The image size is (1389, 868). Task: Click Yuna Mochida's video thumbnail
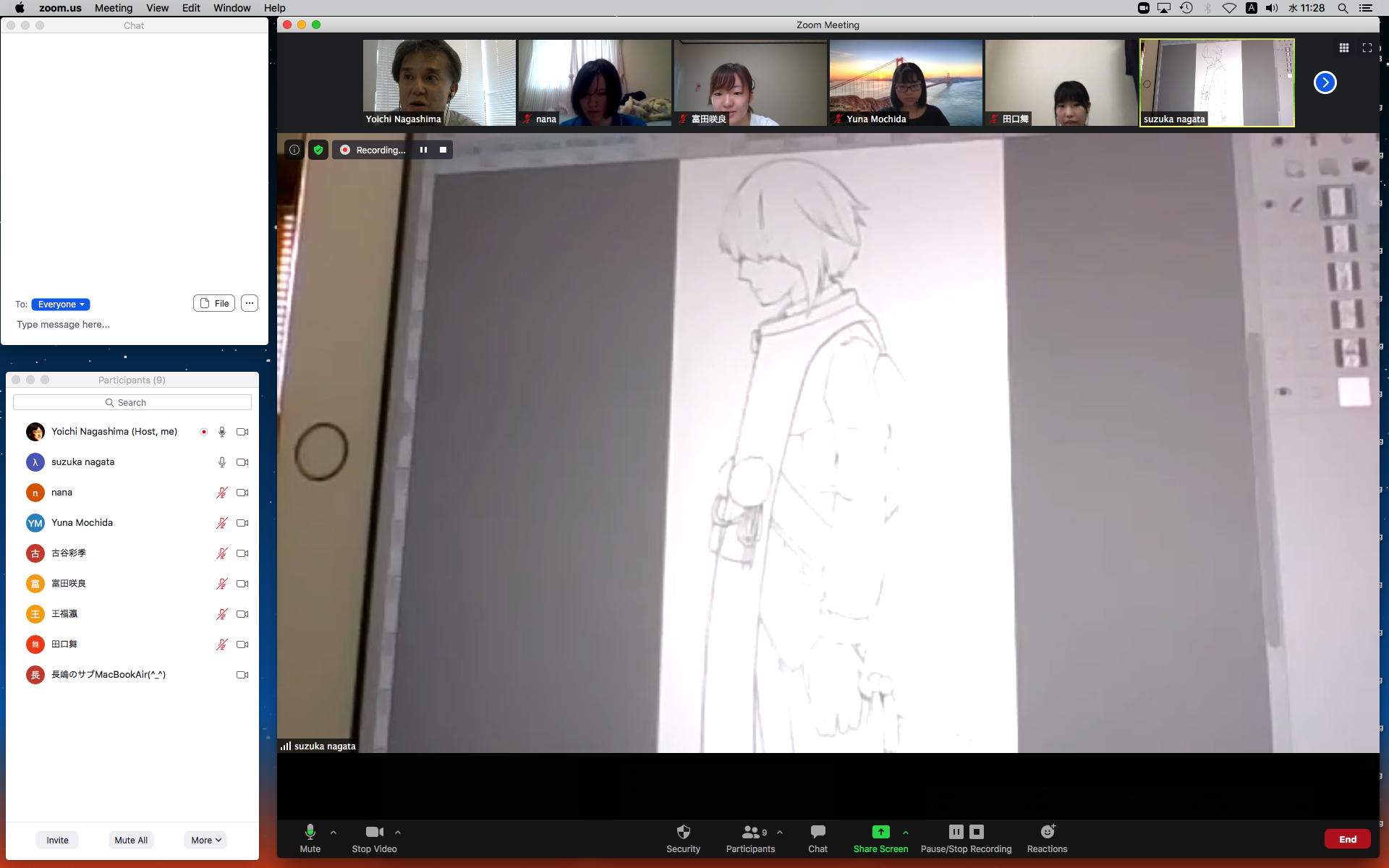tap(906, 82)
